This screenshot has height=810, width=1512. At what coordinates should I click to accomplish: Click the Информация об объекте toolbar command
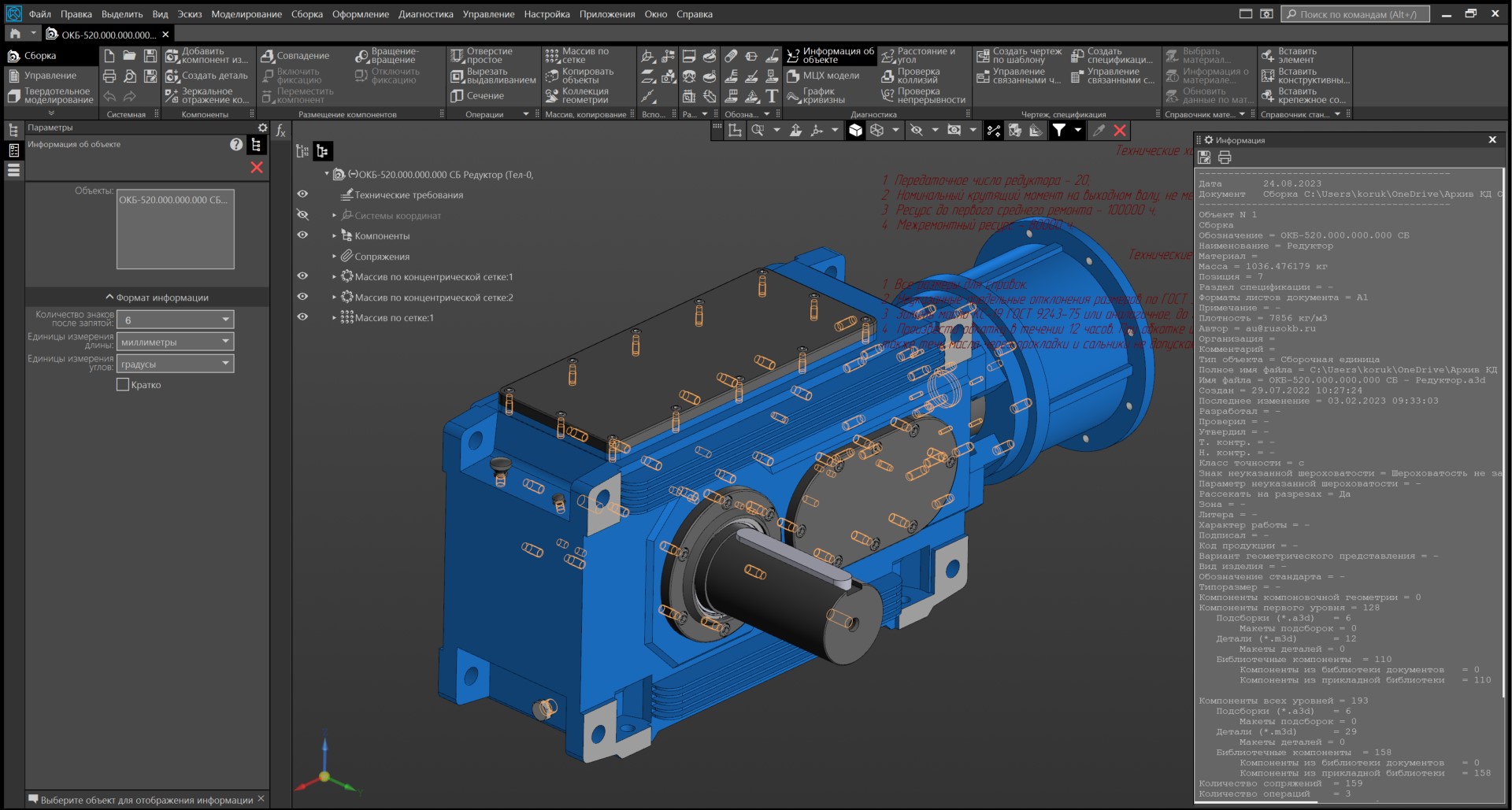(x=831, y=55)
